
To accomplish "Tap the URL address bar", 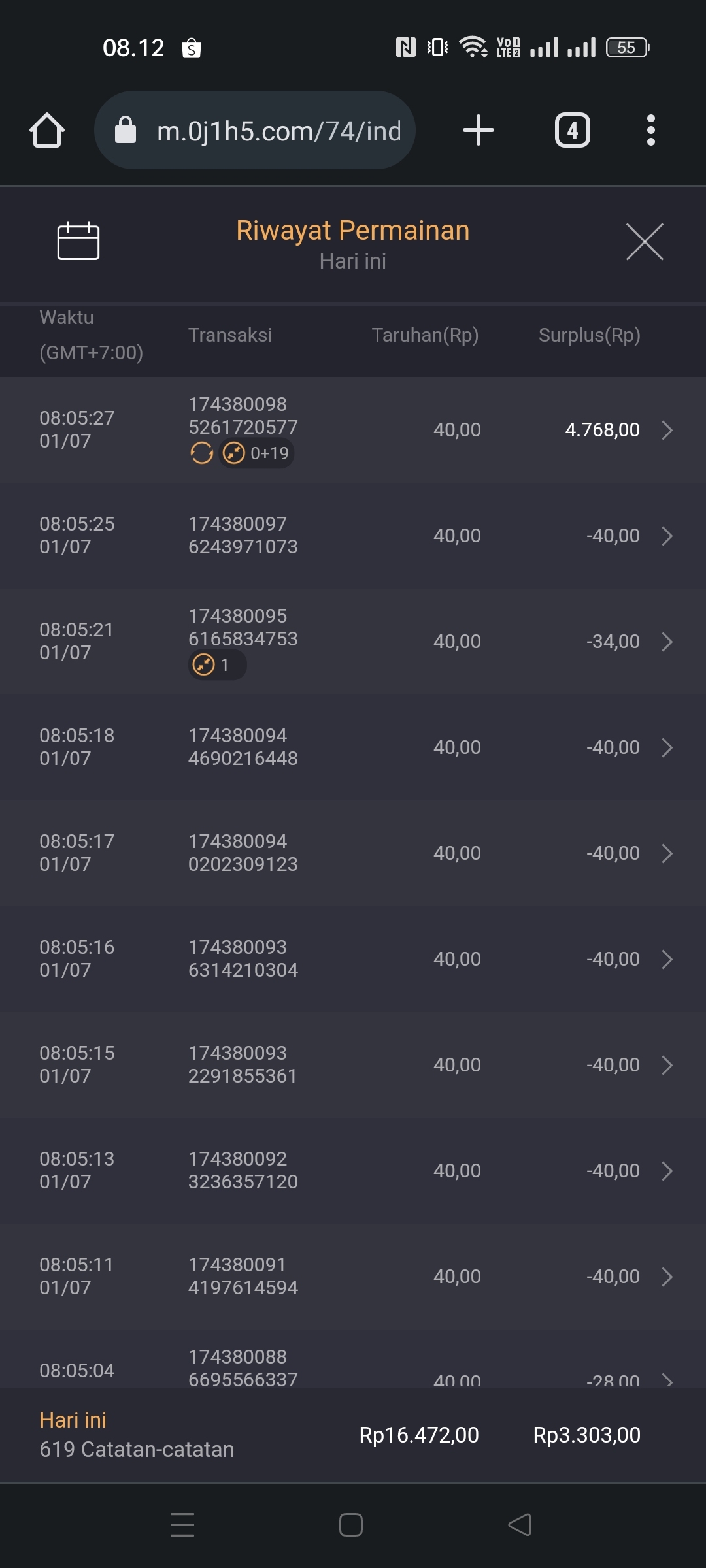I will (278, 131).
